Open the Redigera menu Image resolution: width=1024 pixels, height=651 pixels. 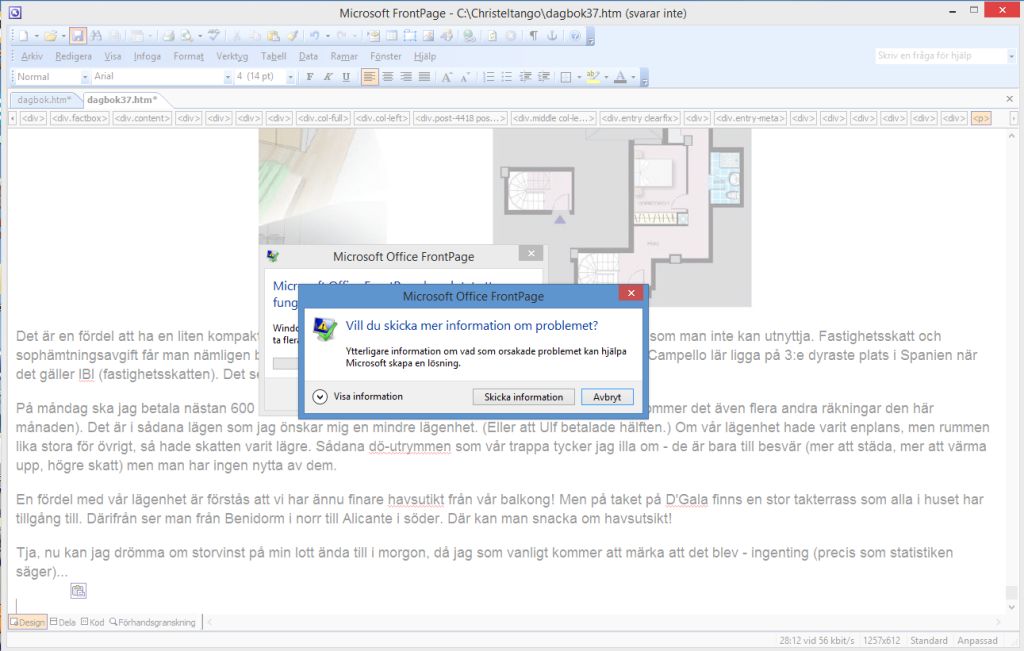(x=73, y=56)
